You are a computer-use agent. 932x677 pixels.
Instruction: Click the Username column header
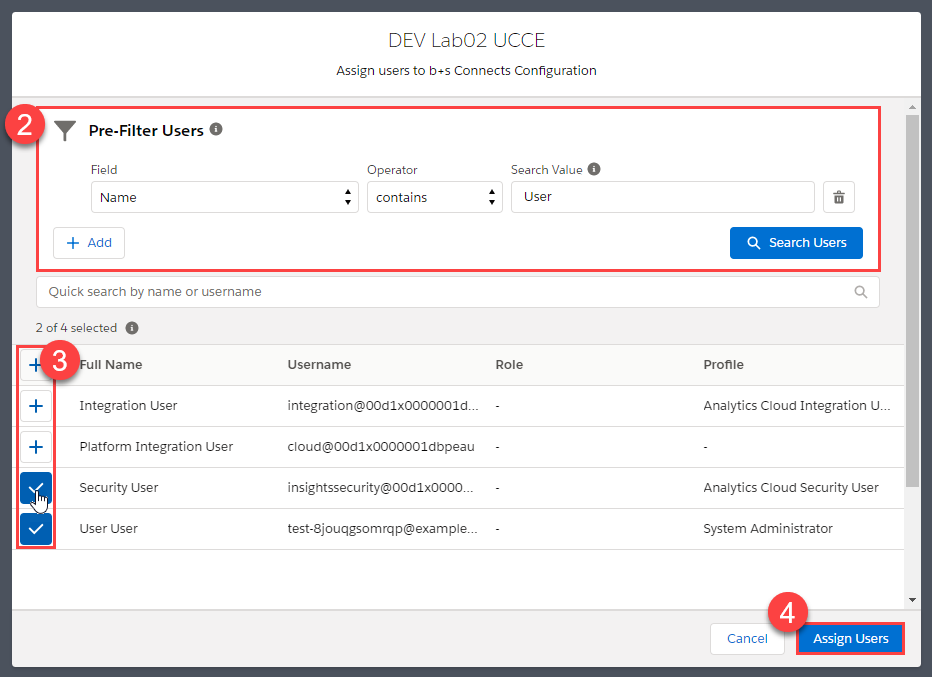[319, 365]
